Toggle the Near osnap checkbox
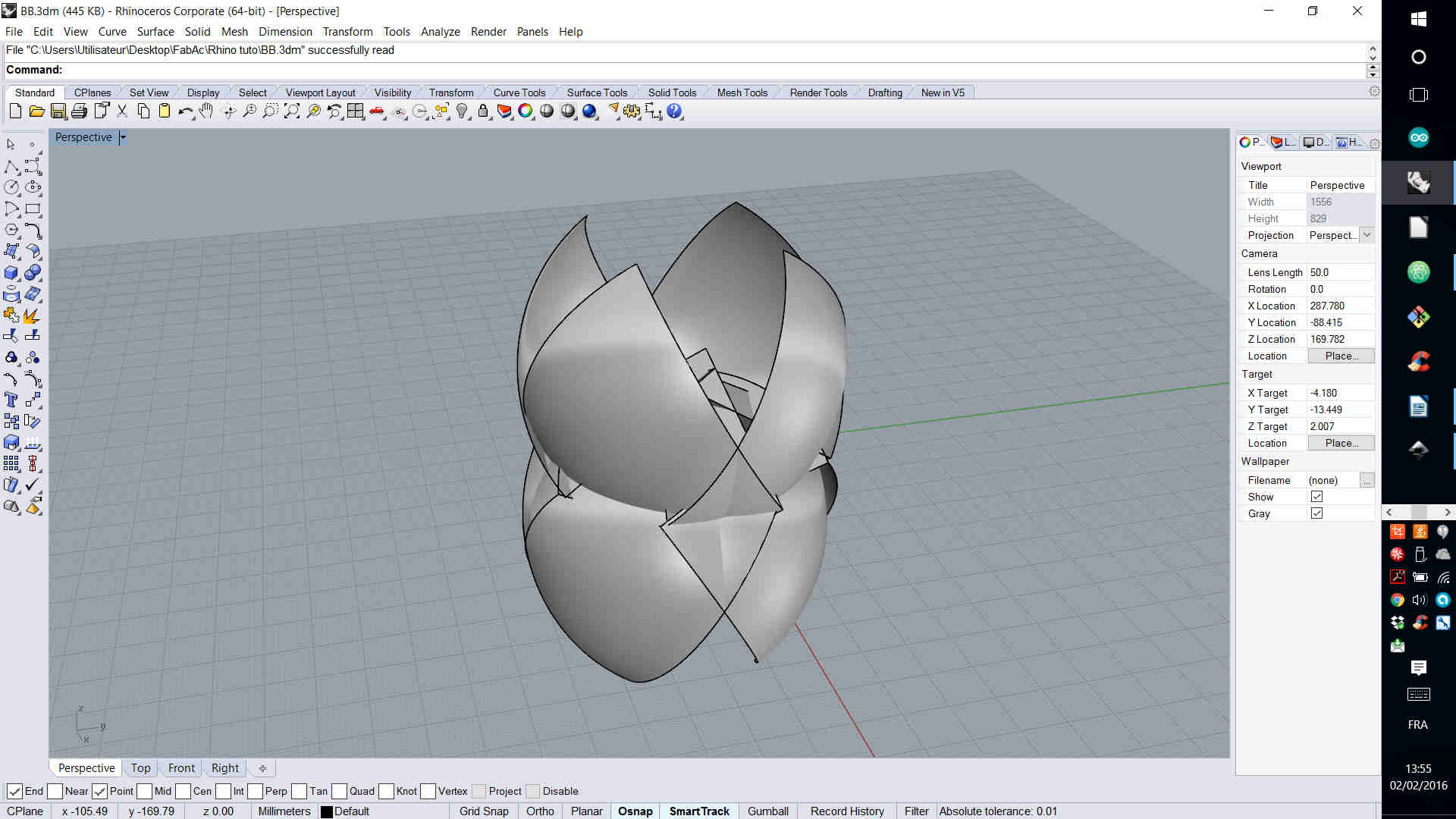This screenshot has height=819, width=1456. click(55, 791)
